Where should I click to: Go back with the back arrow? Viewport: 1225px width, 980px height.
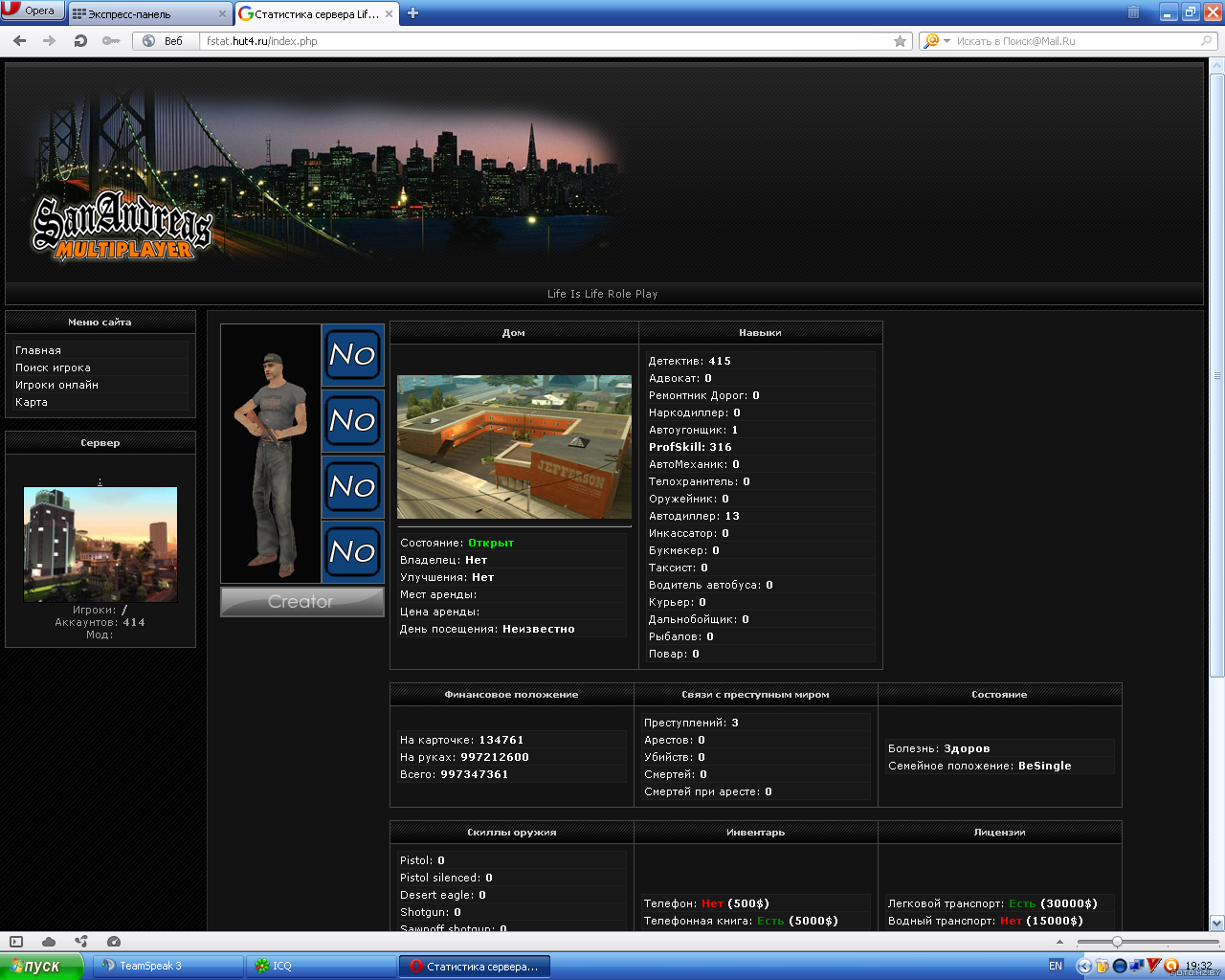[x=19, y=41]
